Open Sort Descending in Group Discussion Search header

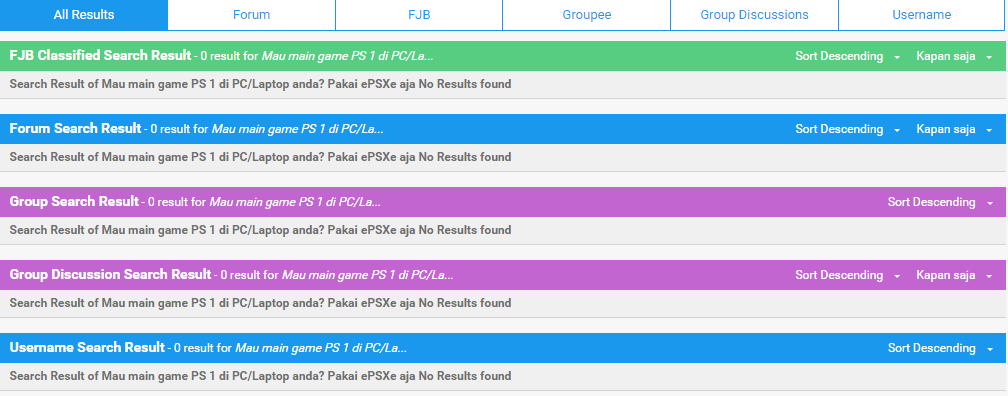click(x=847, y=275)
